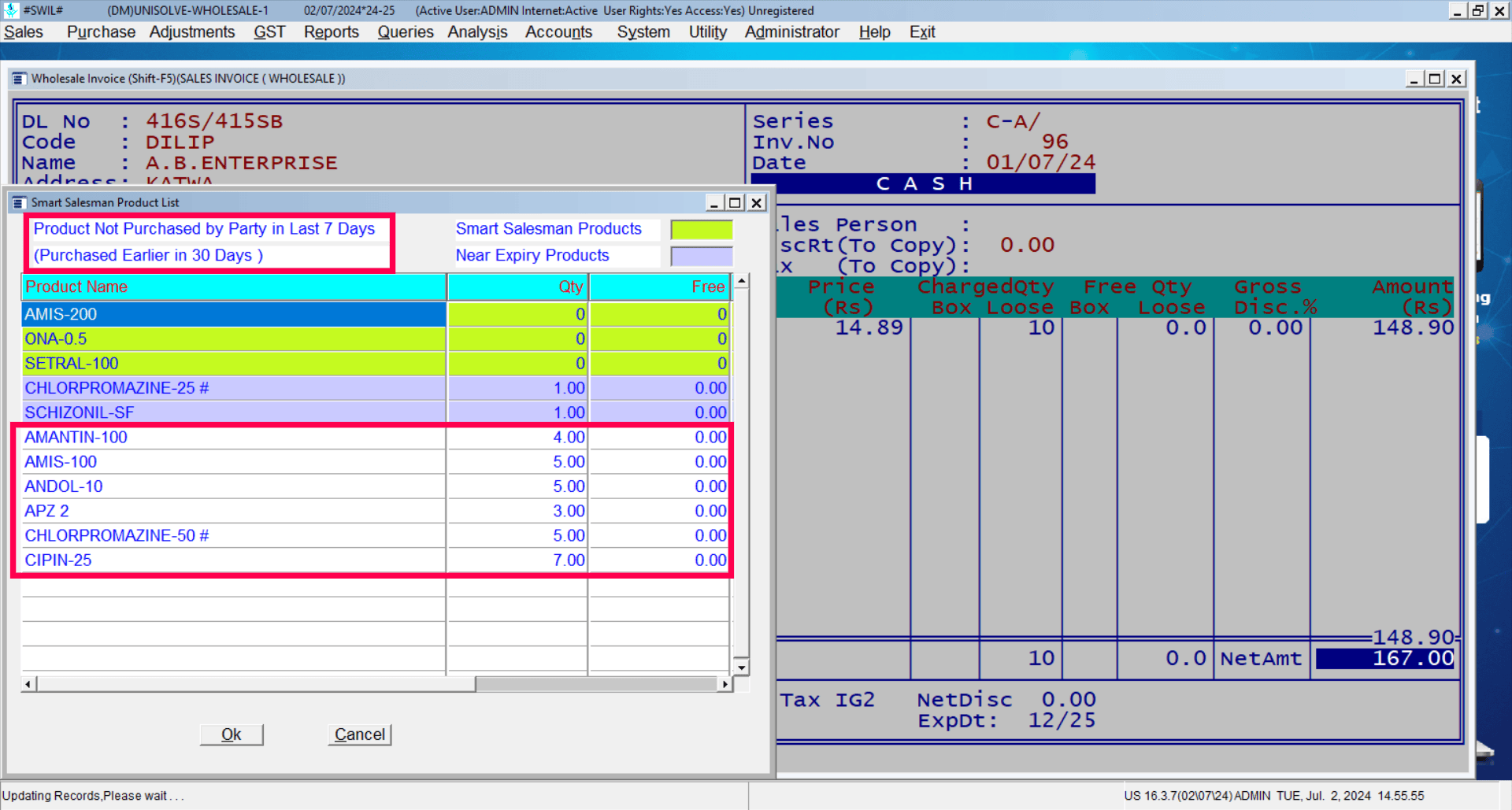Image resolution: width=1512 pixels, height=810 pixels.
Task: Minimize the main SWIL application window
Action: [1458, 10]
